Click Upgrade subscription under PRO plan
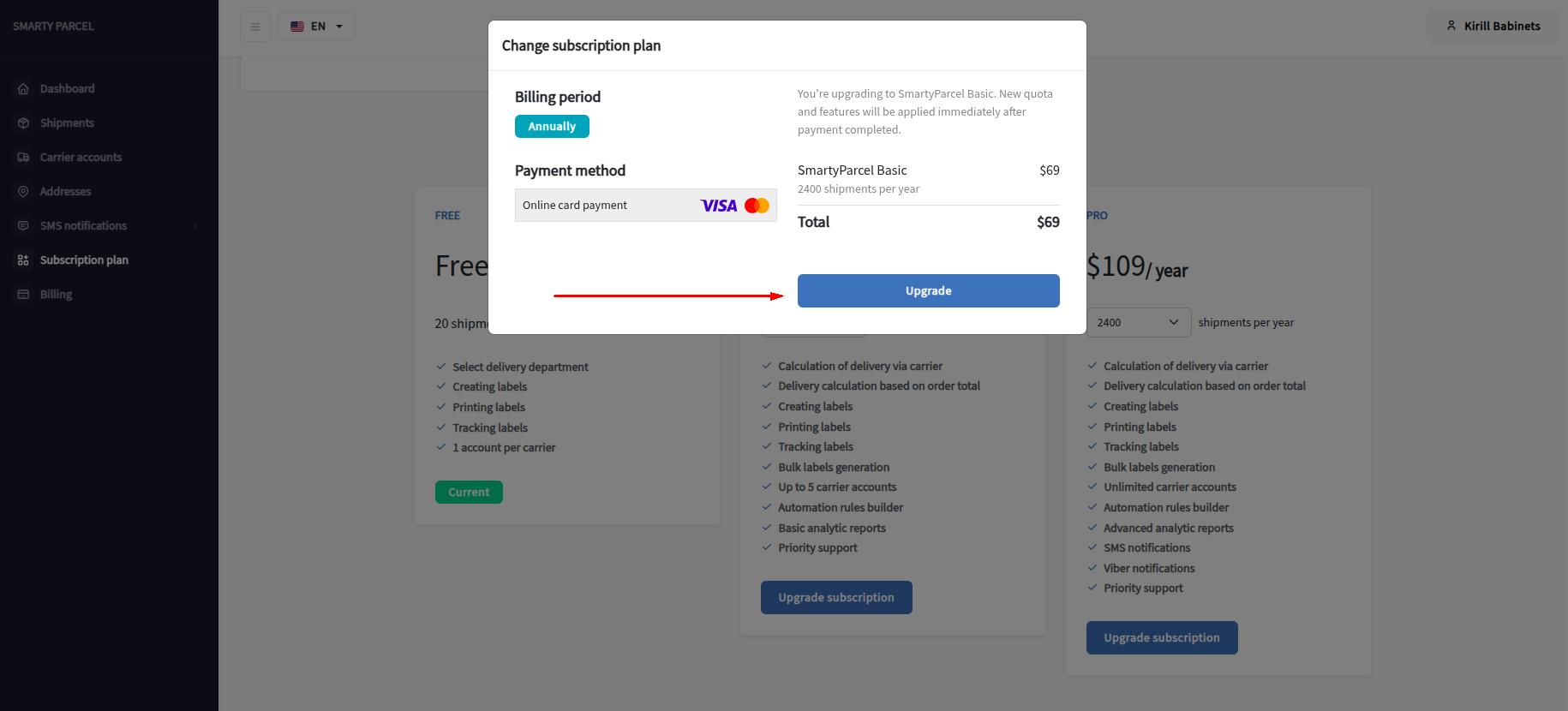Image resolution: width=1568 pixels, height=711 pixels. pyautogui.click(x=1161, y=638)
